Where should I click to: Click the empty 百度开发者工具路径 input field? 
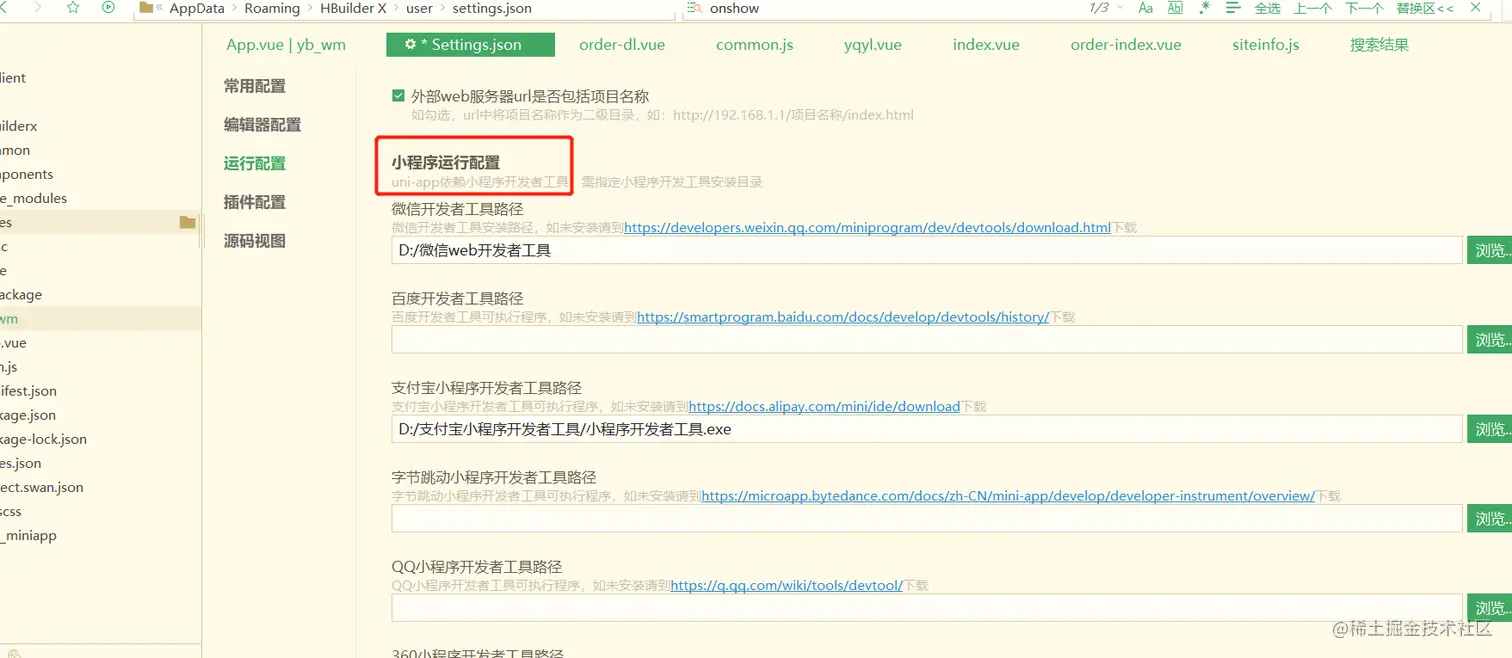point(927,340)
